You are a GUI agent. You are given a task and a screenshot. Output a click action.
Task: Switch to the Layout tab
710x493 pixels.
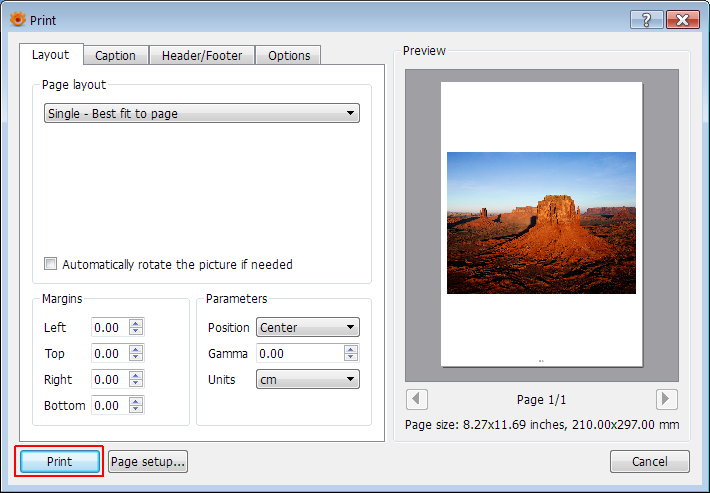(51, 55)
